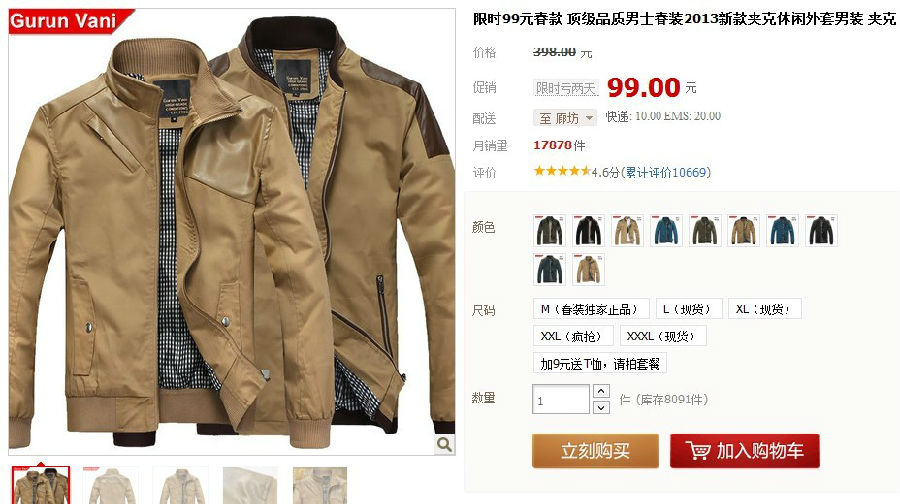Click the magnifier zoom icon on product image
This screenshot has height=504, width=900.
[444, 444]
